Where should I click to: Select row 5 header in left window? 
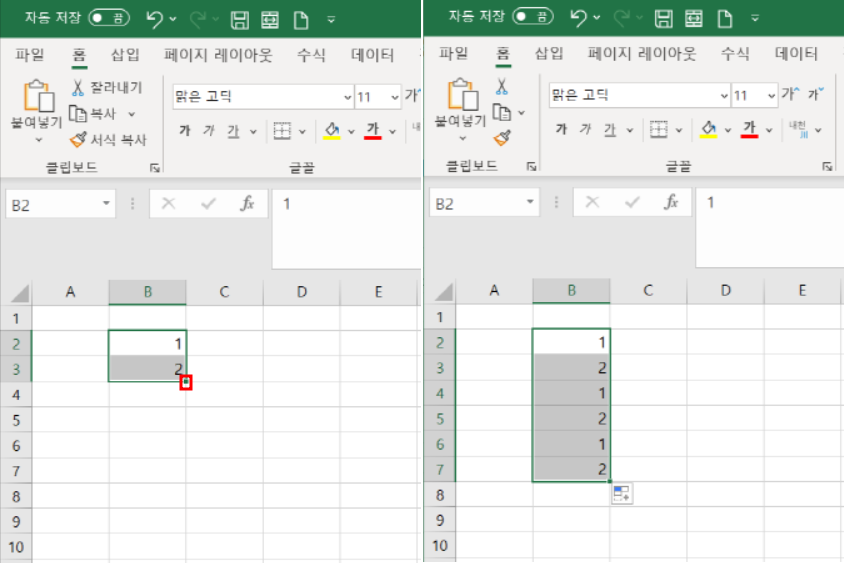point(16,420)
